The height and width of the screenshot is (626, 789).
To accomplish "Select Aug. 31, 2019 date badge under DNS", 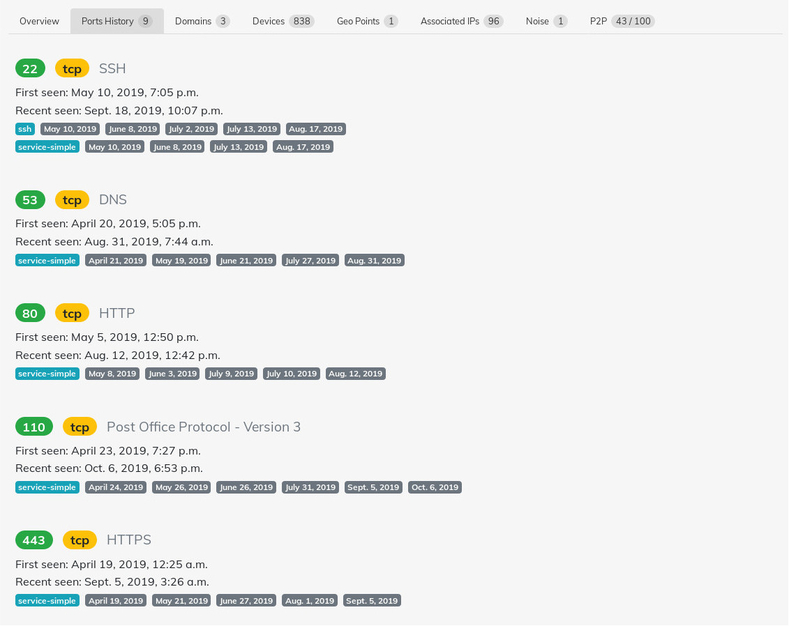I will (x=374, y=261).
